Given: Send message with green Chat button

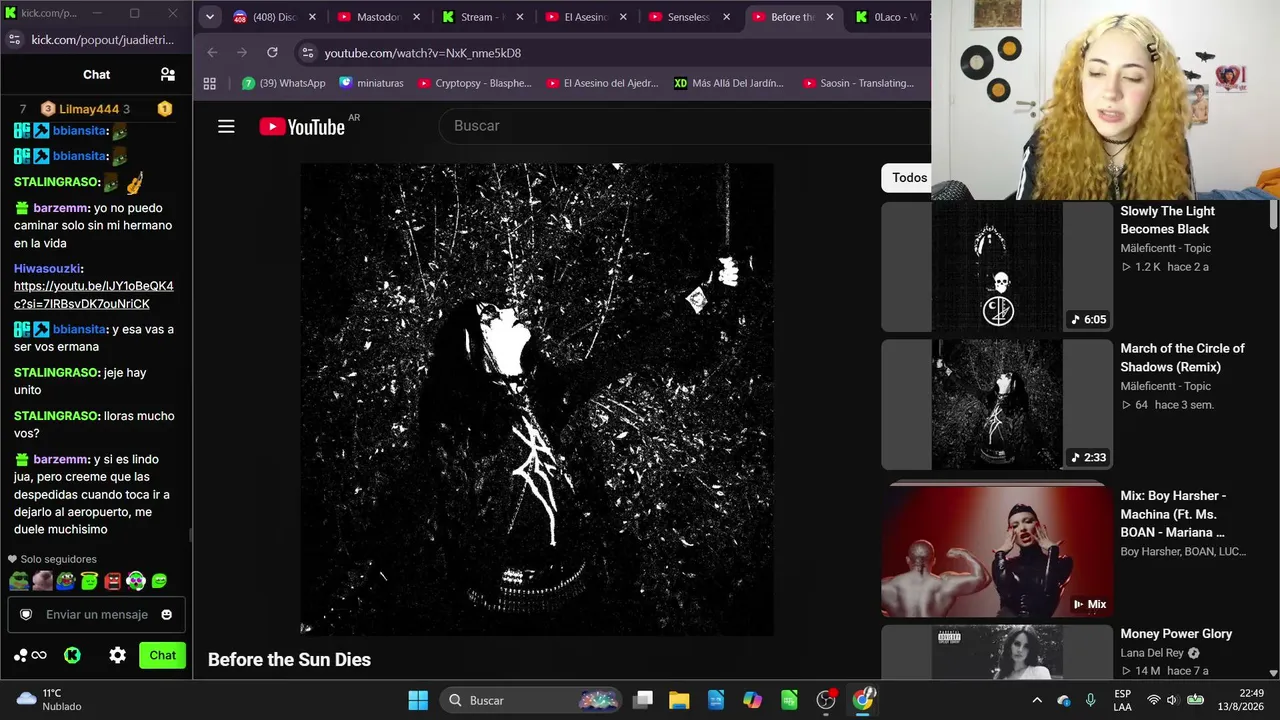Looking at the screenshot, I should [163, 655].
